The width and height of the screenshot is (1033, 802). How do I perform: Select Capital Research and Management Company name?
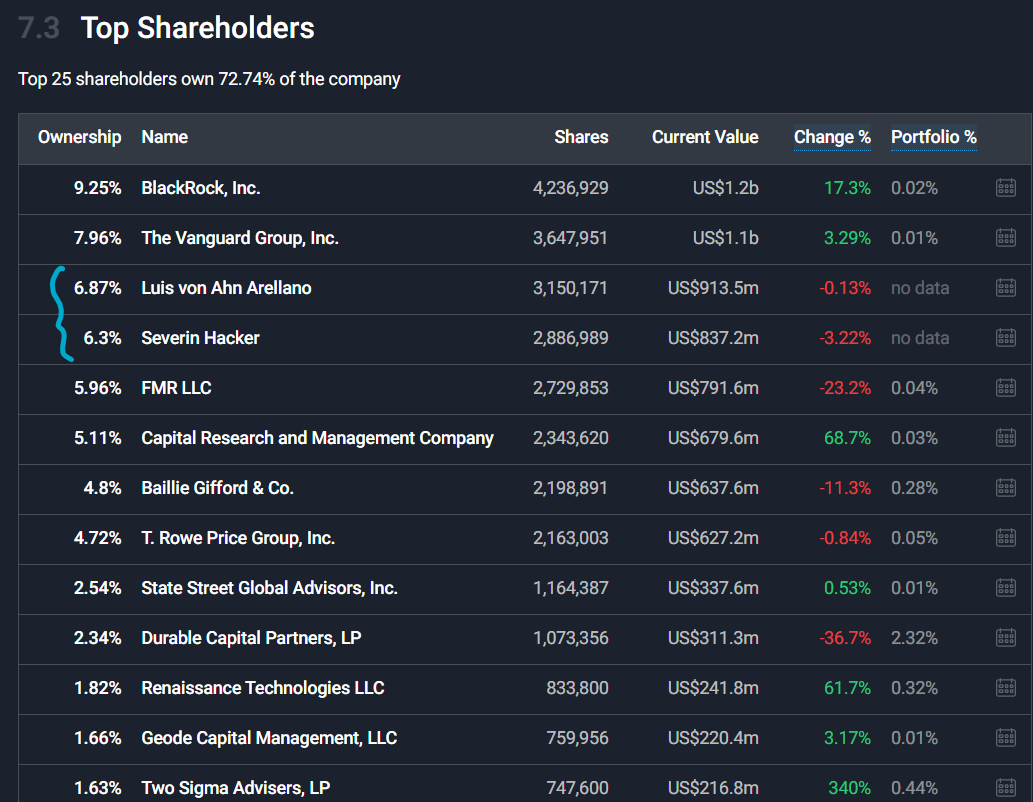point(318,438)
